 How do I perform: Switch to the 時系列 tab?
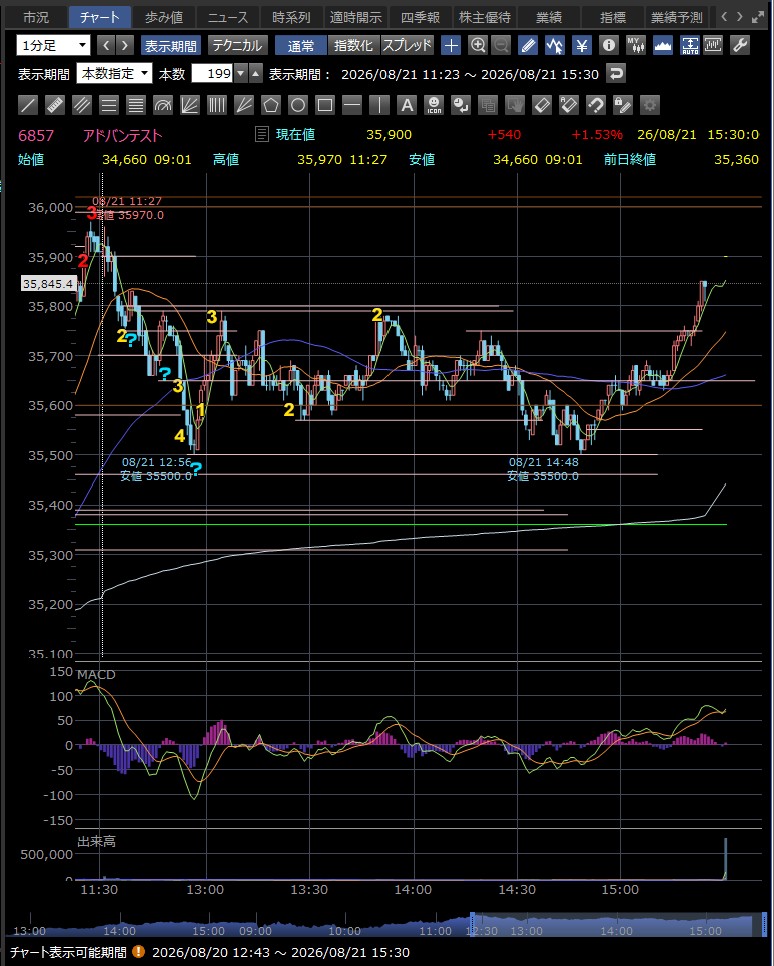point(292,18)
